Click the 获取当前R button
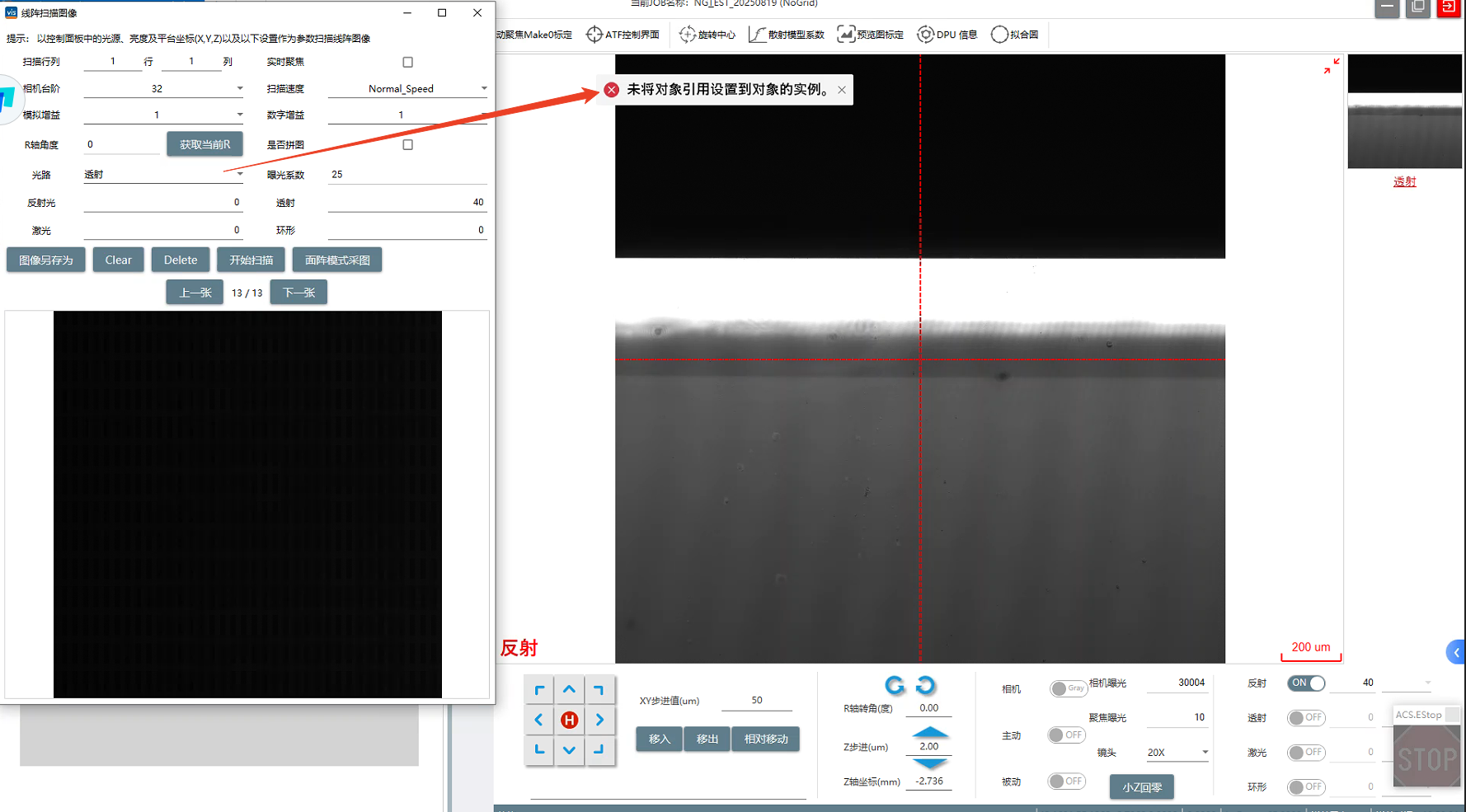The width and height of the screenshot is (1466, 812). pos(204,144)
